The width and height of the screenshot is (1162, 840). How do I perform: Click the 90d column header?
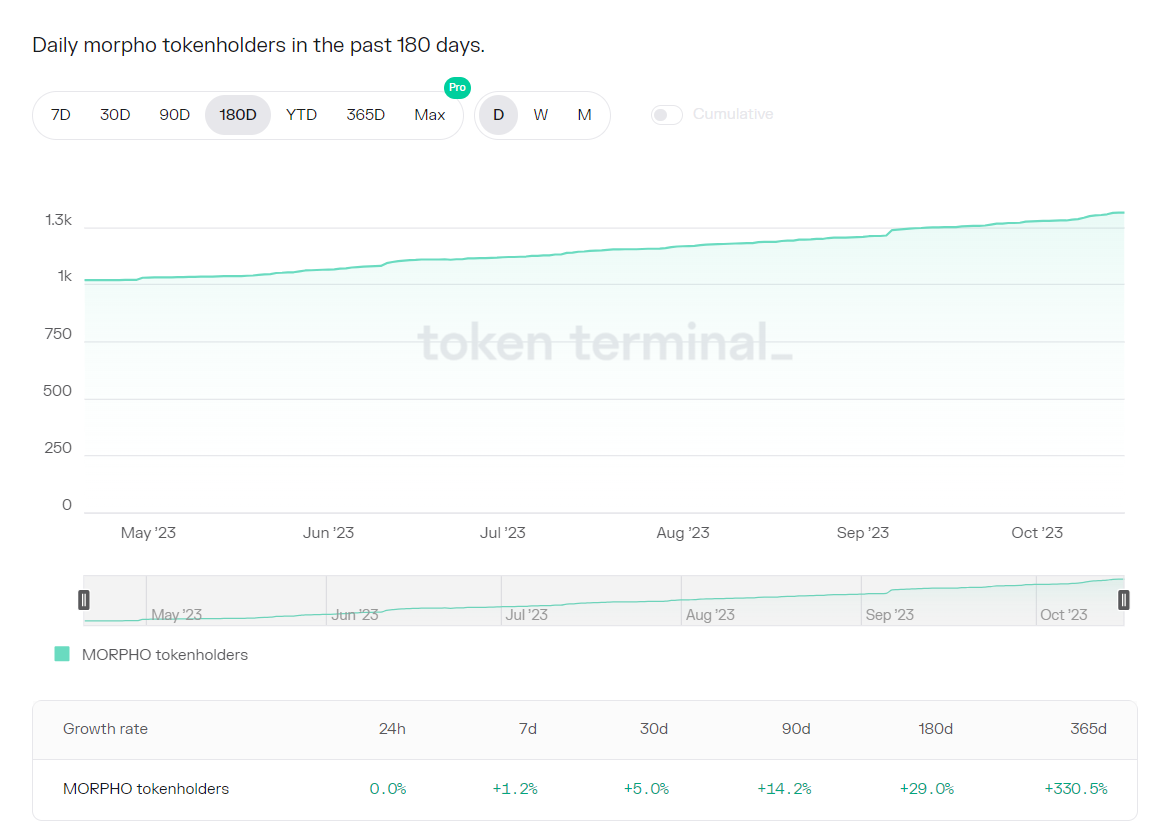tap(796, 729)
